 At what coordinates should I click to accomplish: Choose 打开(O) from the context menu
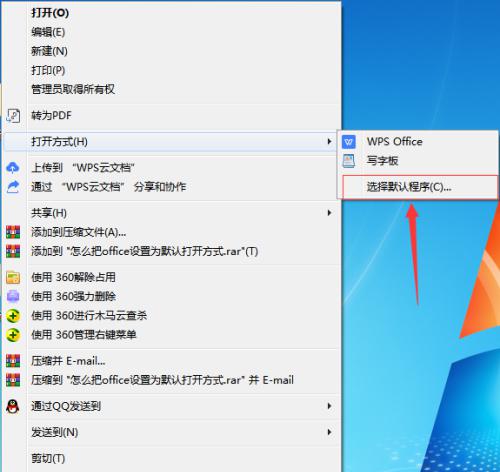click(171, 13)
